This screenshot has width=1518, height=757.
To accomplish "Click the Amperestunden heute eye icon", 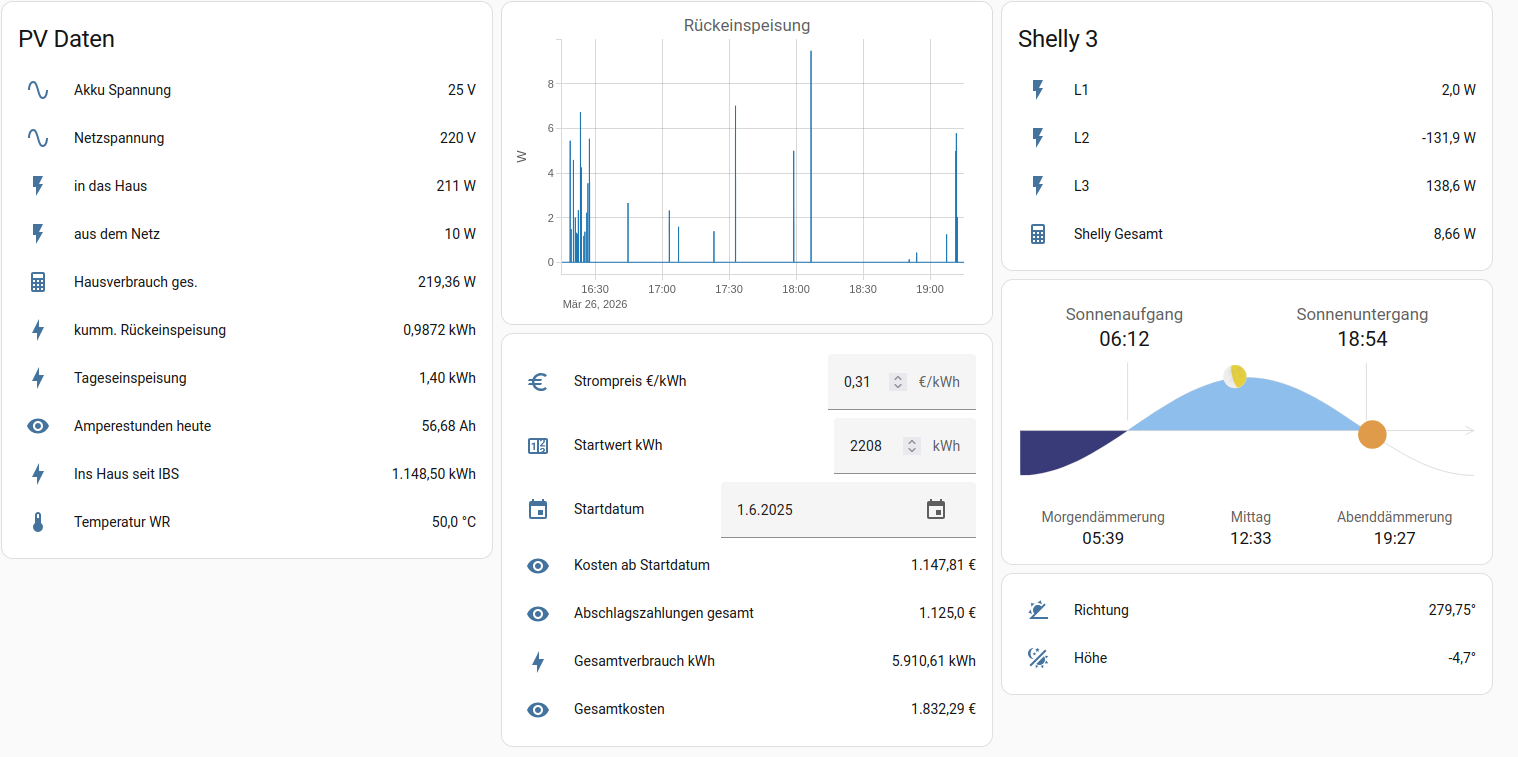I will click(38, 426).
